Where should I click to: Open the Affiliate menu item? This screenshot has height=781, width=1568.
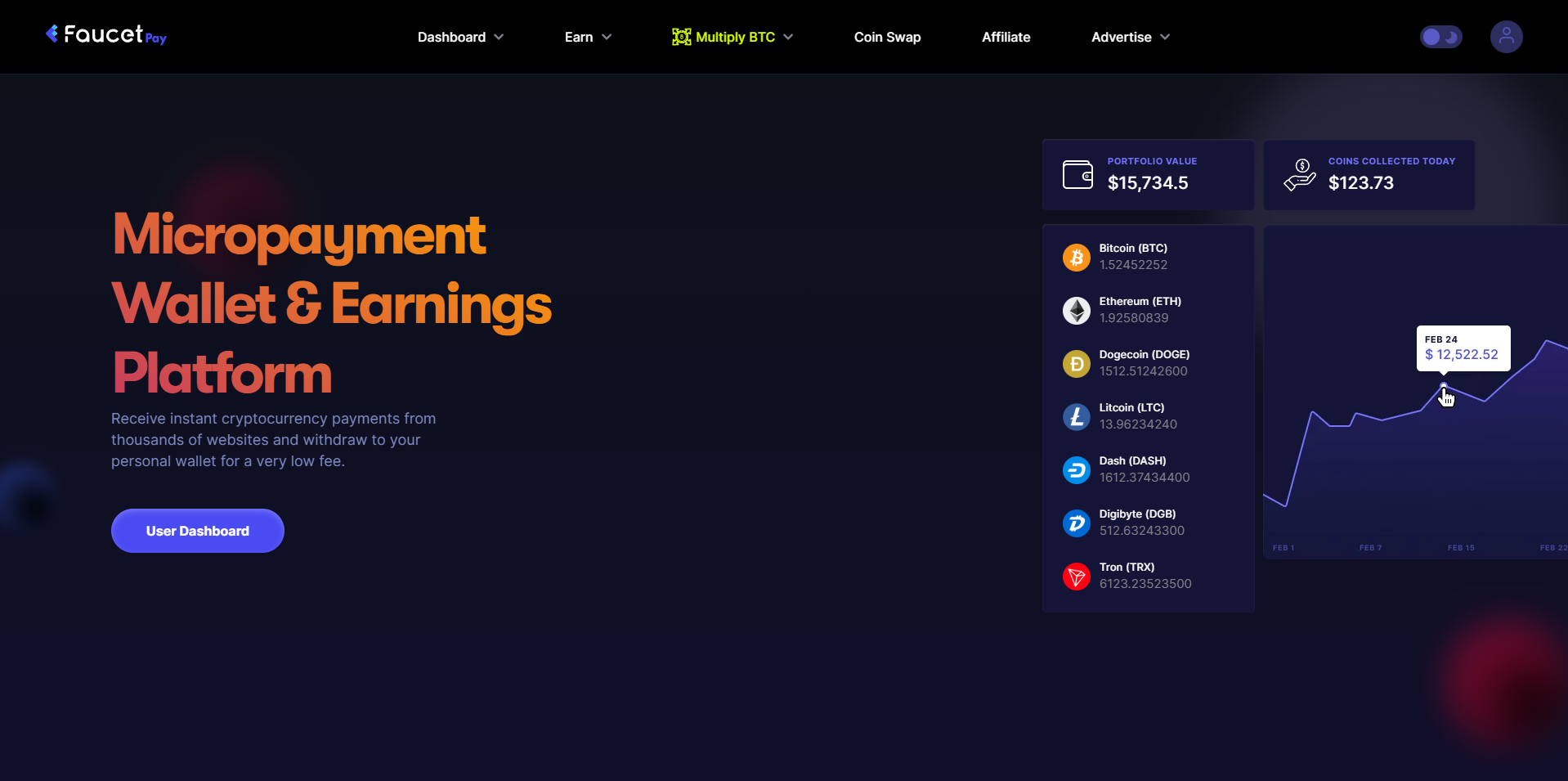1006,37
